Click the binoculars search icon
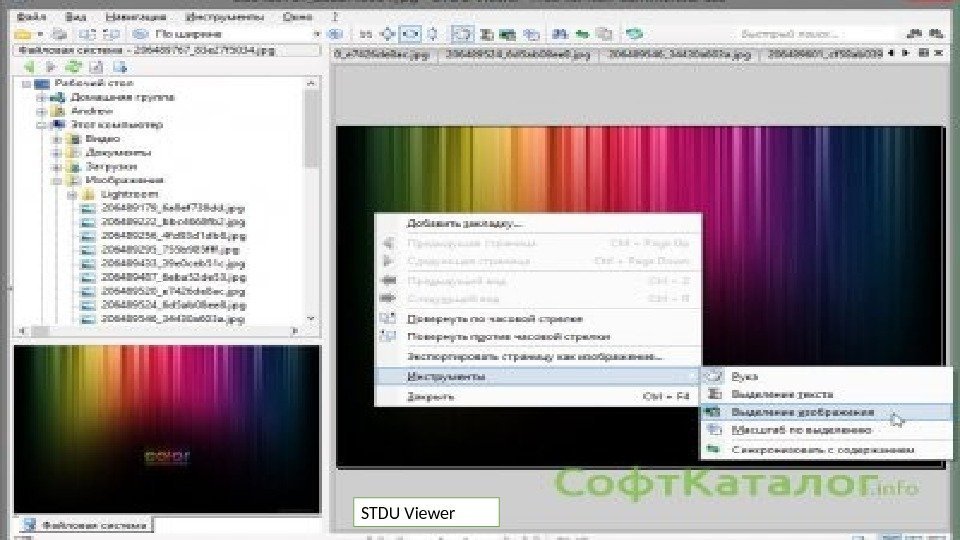 click(559, 34)
